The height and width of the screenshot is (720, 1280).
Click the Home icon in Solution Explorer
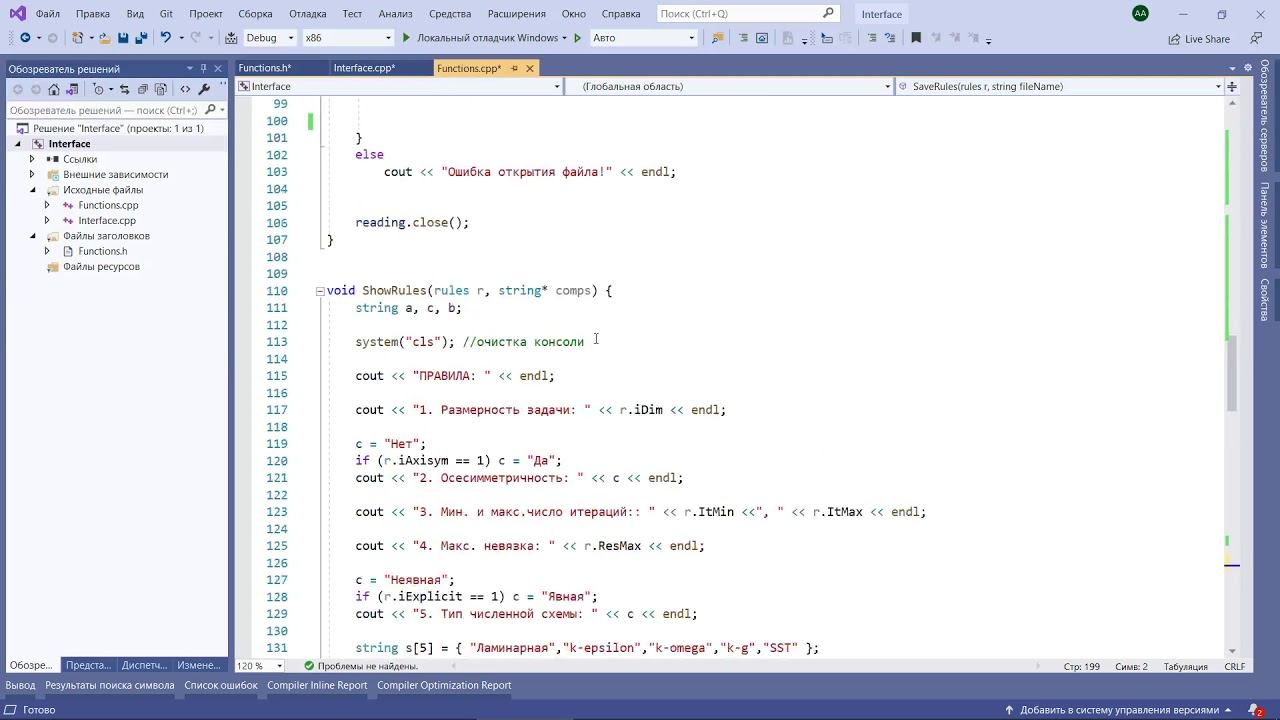(x=55, y=89)
